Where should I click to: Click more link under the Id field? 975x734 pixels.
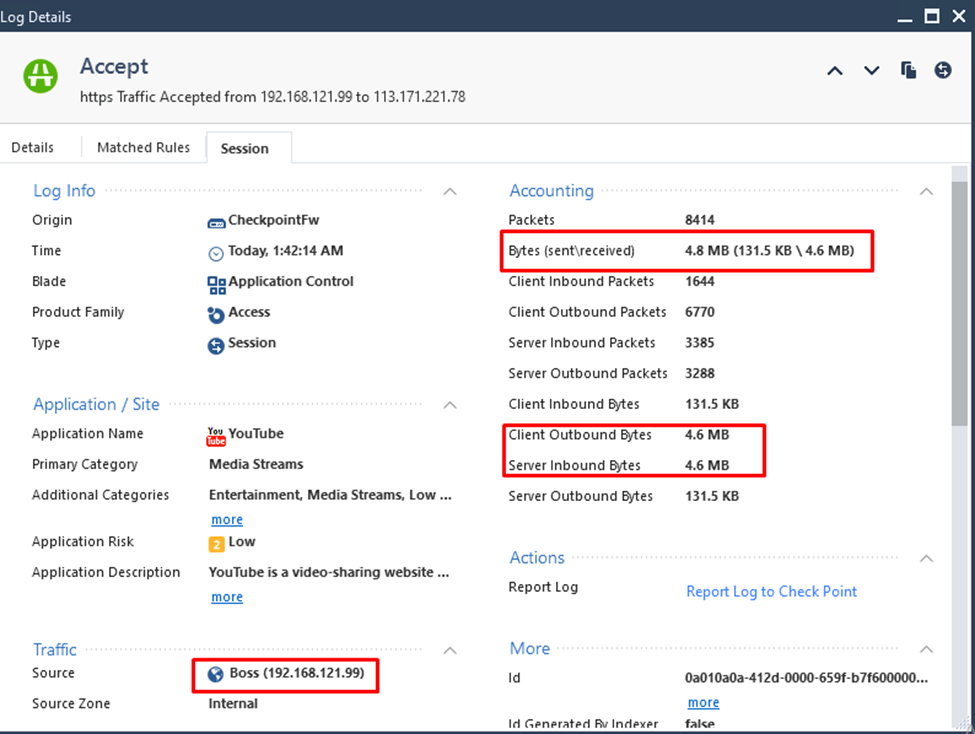tap(703, 703)
